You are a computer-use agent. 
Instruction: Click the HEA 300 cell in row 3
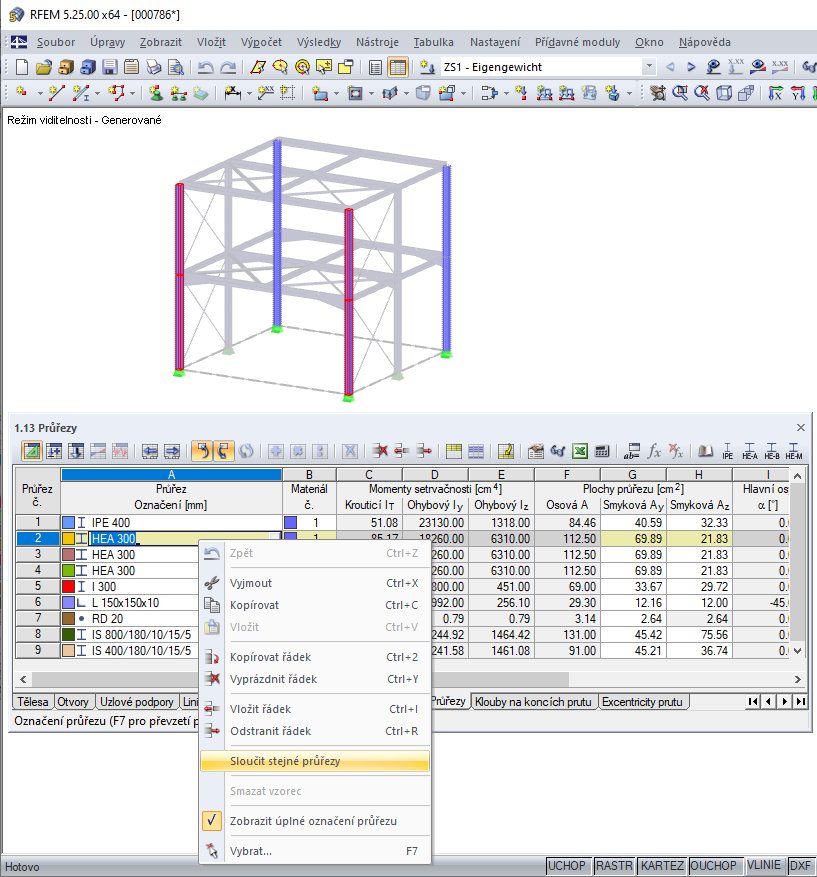(130, 555)
